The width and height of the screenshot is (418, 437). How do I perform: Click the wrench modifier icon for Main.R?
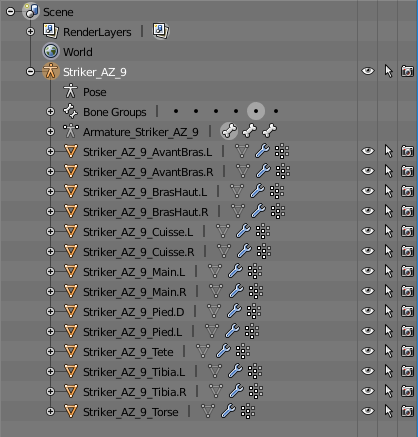[236, 291]
